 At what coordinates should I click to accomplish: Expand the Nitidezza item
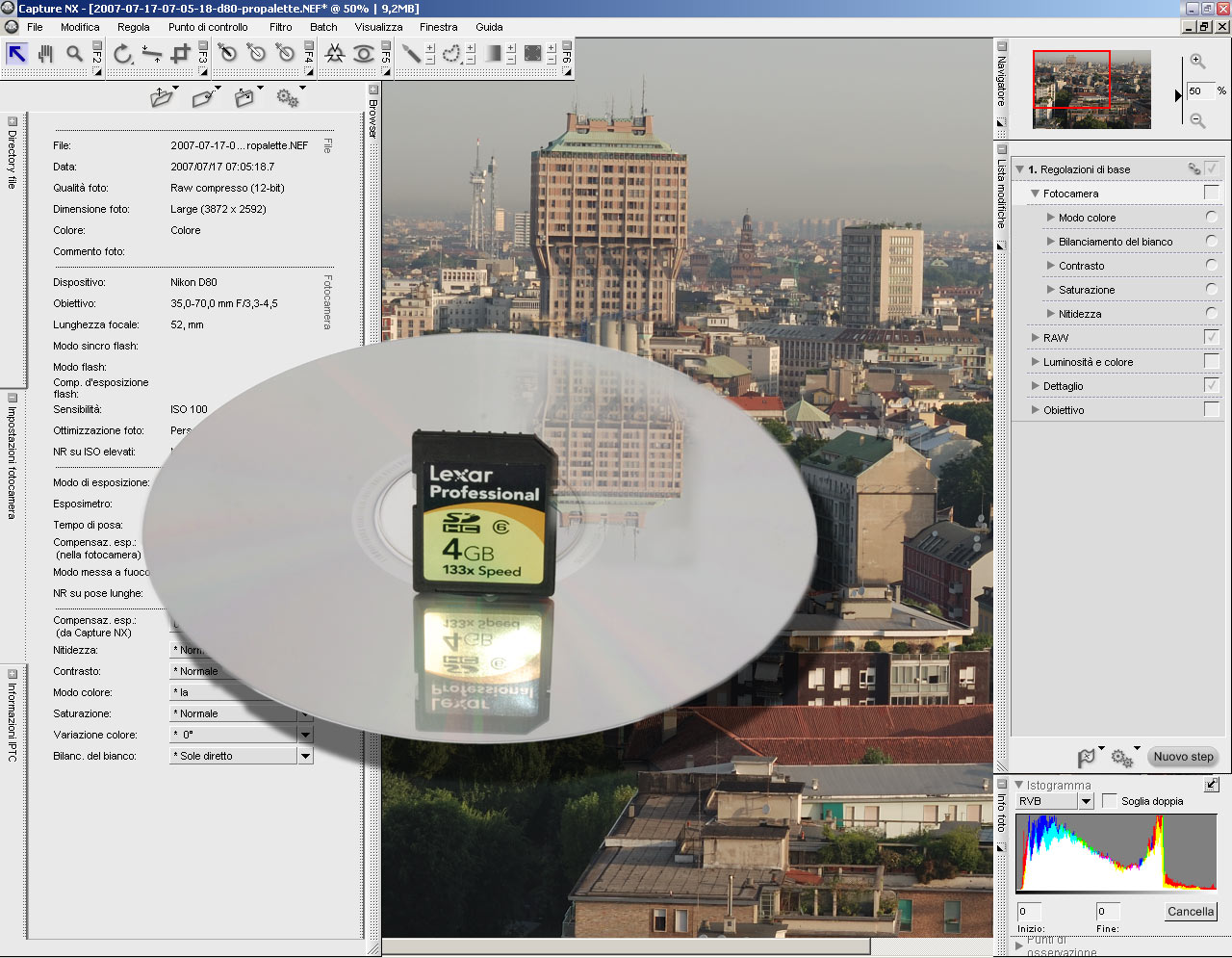click(1051, 314)
